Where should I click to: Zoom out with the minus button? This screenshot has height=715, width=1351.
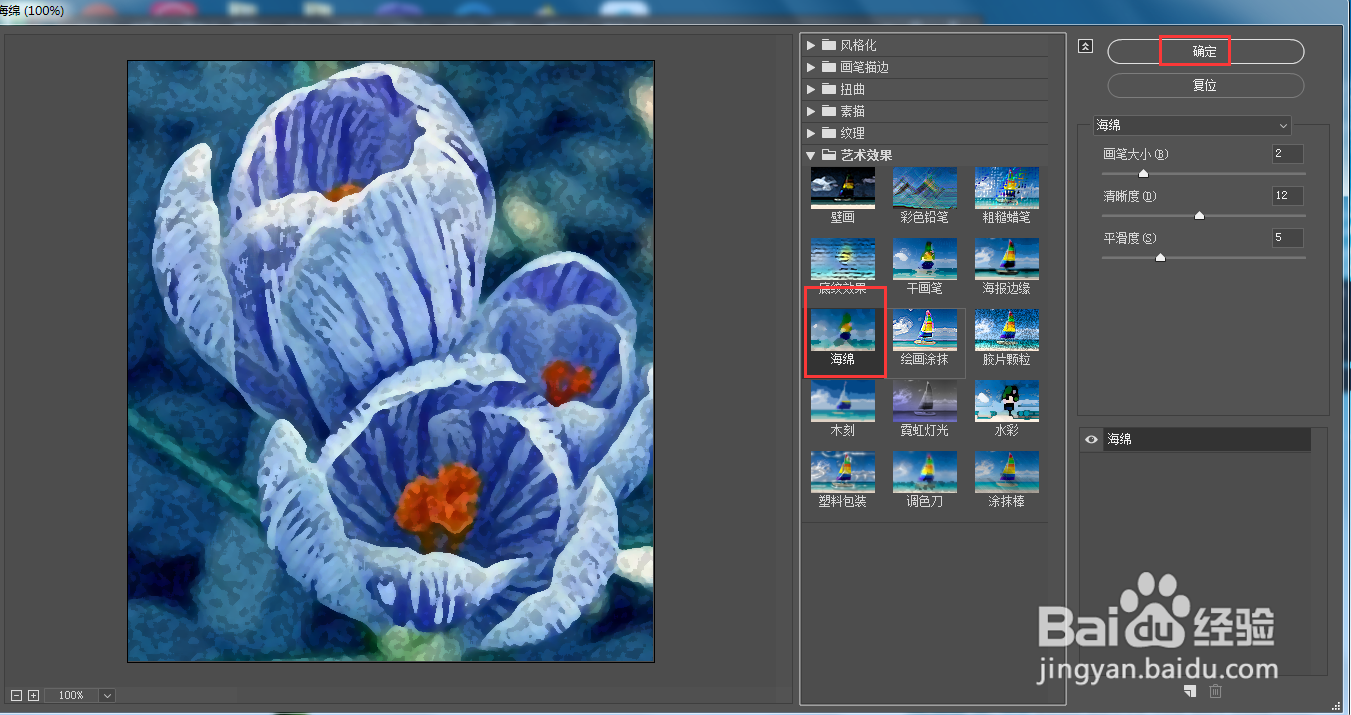(x=16, y=695)
